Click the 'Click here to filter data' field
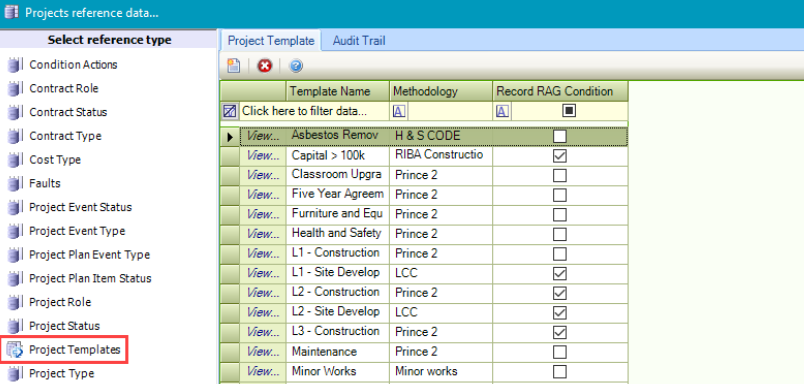This screenshot has height=384, width=804. click(305, 111)
